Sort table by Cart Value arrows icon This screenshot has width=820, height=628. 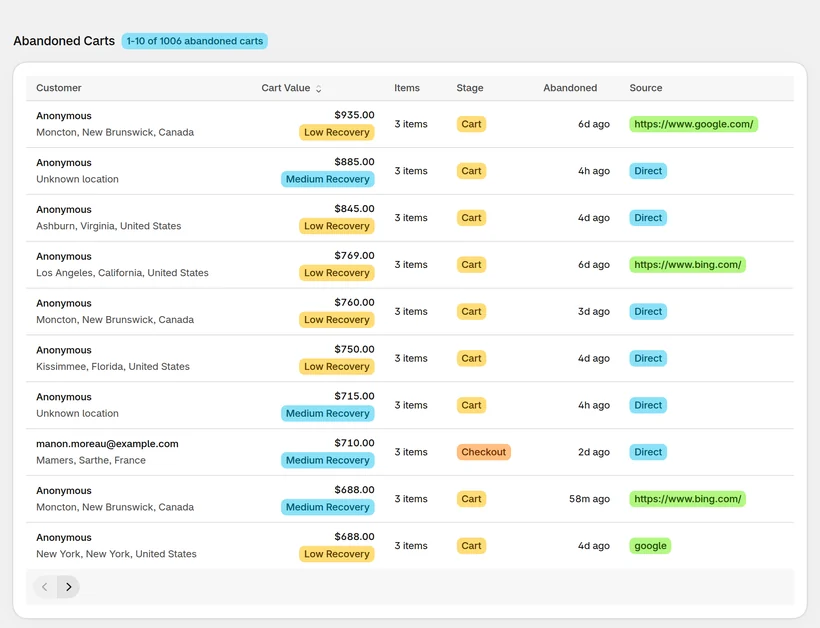(318, 88)
